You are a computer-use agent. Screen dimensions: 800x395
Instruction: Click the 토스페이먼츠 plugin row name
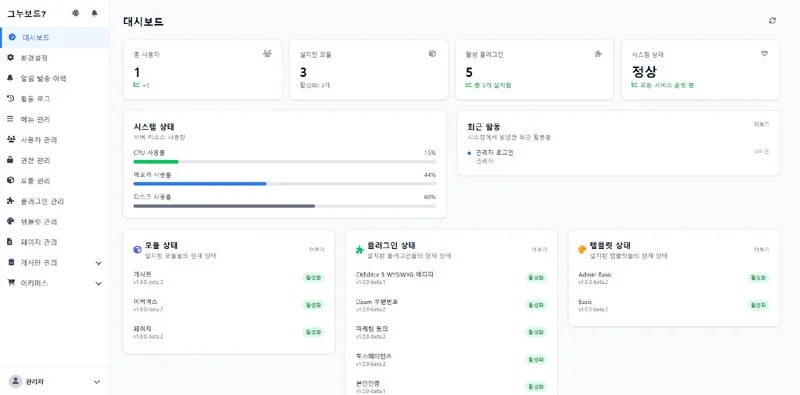374,356
